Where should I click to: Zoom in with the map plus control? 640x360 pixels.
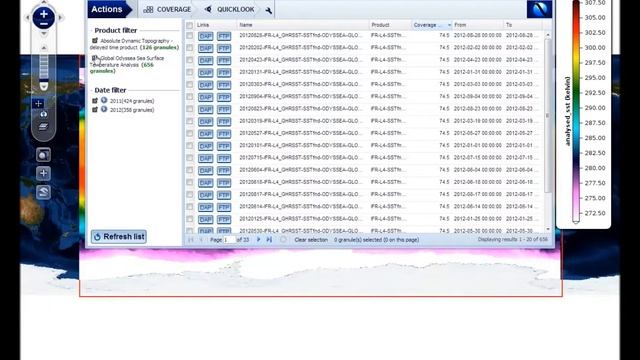point(44,14)
